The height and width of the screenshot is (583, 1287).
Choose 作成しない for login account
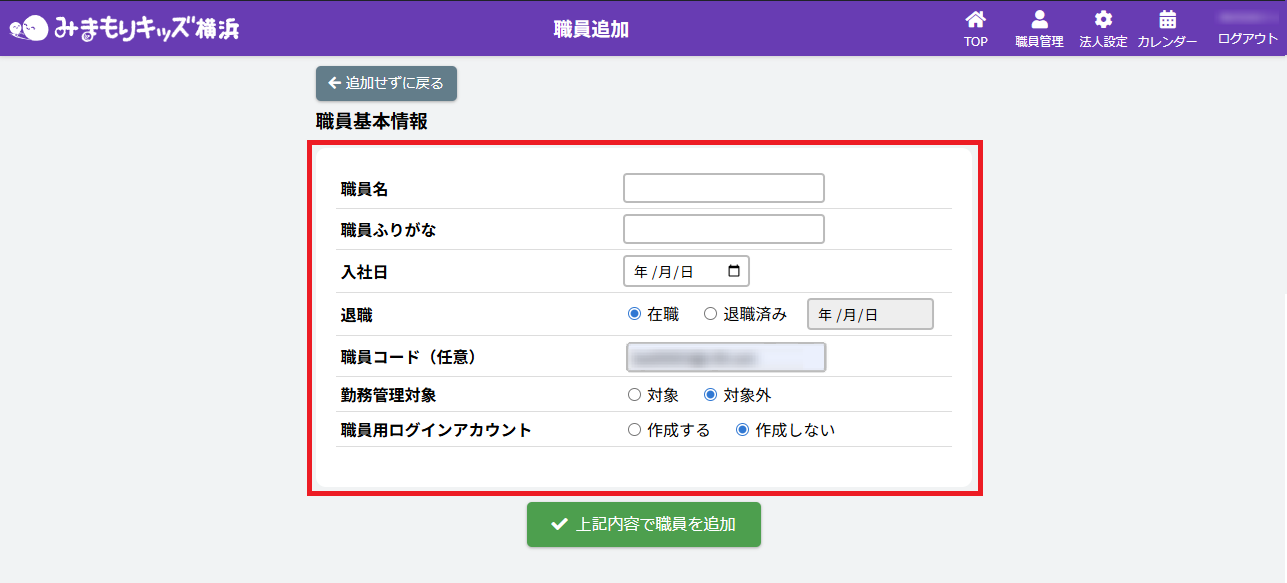pyautogui.click(x=743, y=430)
